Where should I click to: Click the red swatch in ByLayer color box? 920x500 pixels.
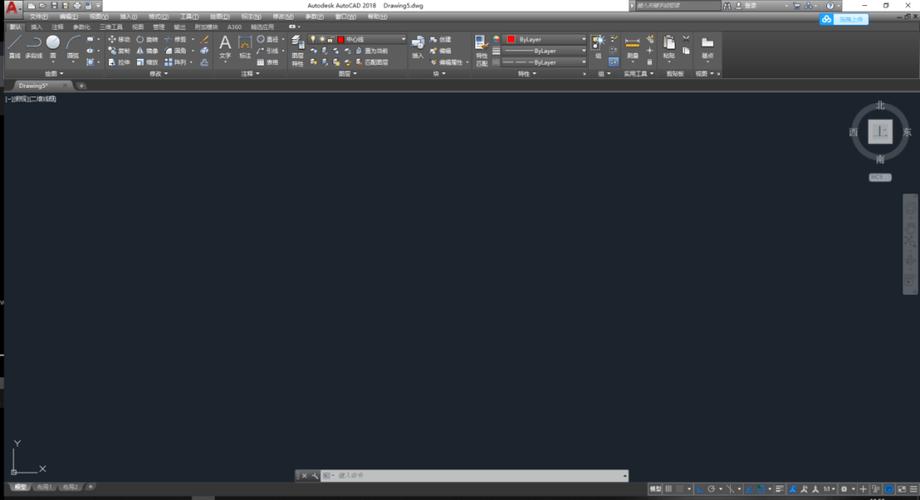pos(510,39)
